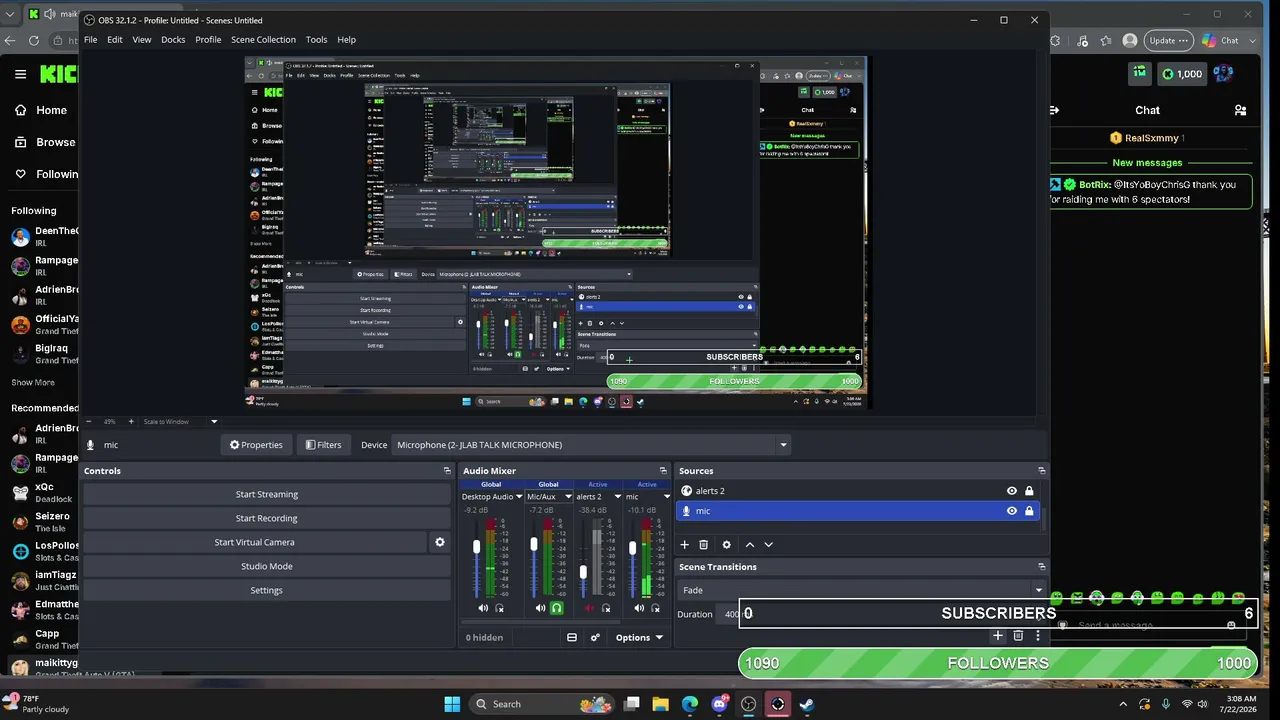Float the Sources dock
This screenshot has height=720, width=1280.
pyautogui.click(x=1041, y=471)
